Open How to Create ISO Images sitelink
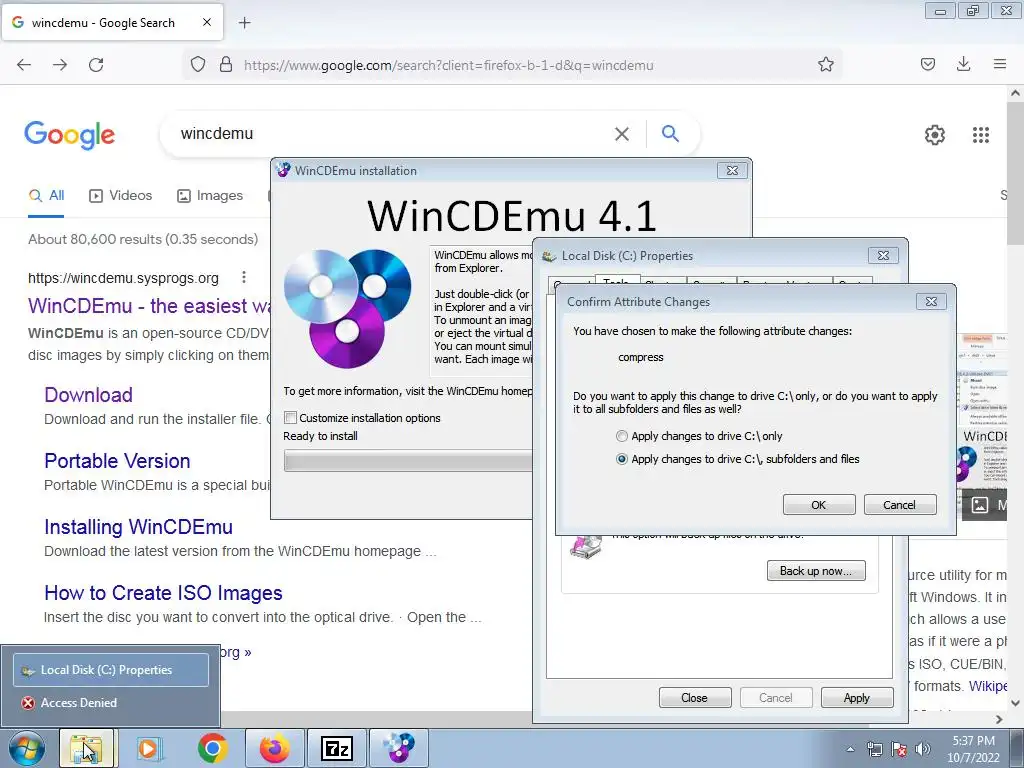The width and height of the screenshot is (1024, 768). pyautogui.click(x=163, y=593)
